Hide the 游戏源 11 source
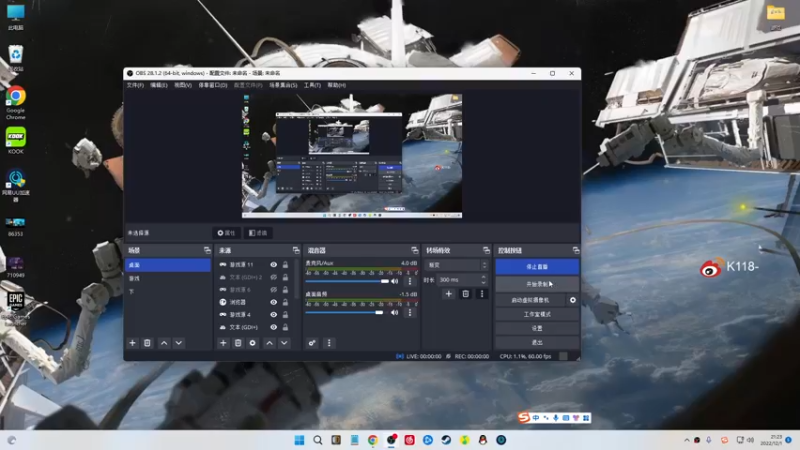 (273, 264)
